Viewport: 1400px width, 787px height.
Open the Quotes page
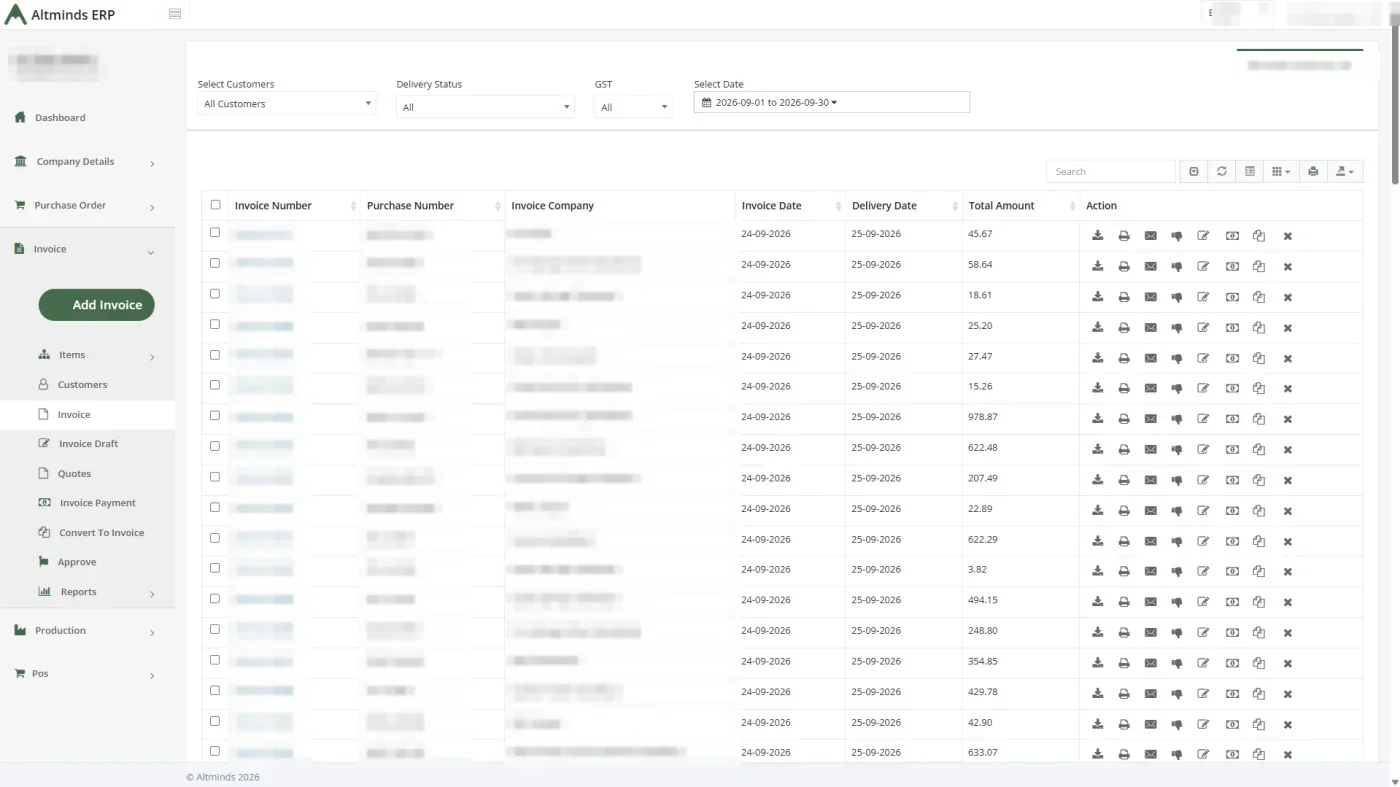pyautogui.click(x=74, y=474)
